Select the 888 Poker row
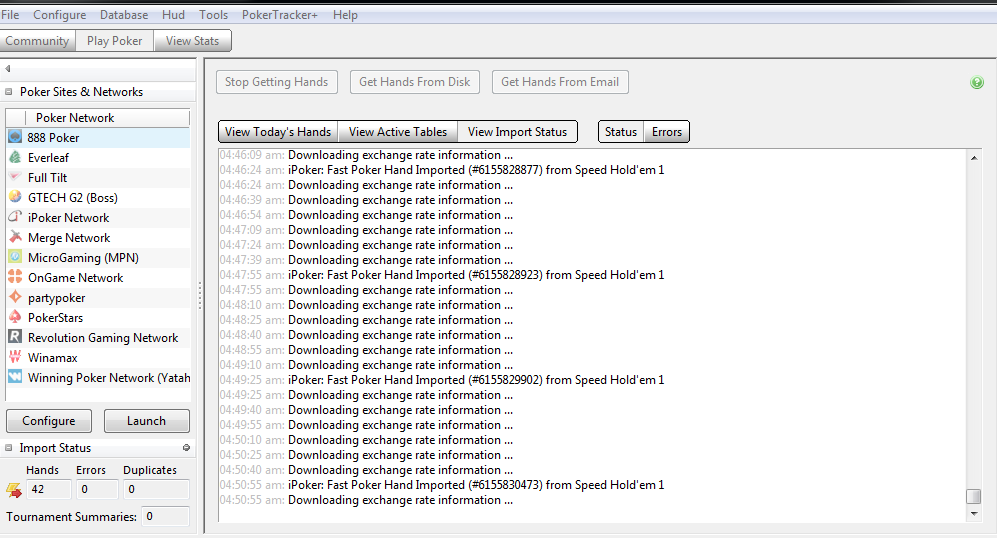 (x=99, y=137)
